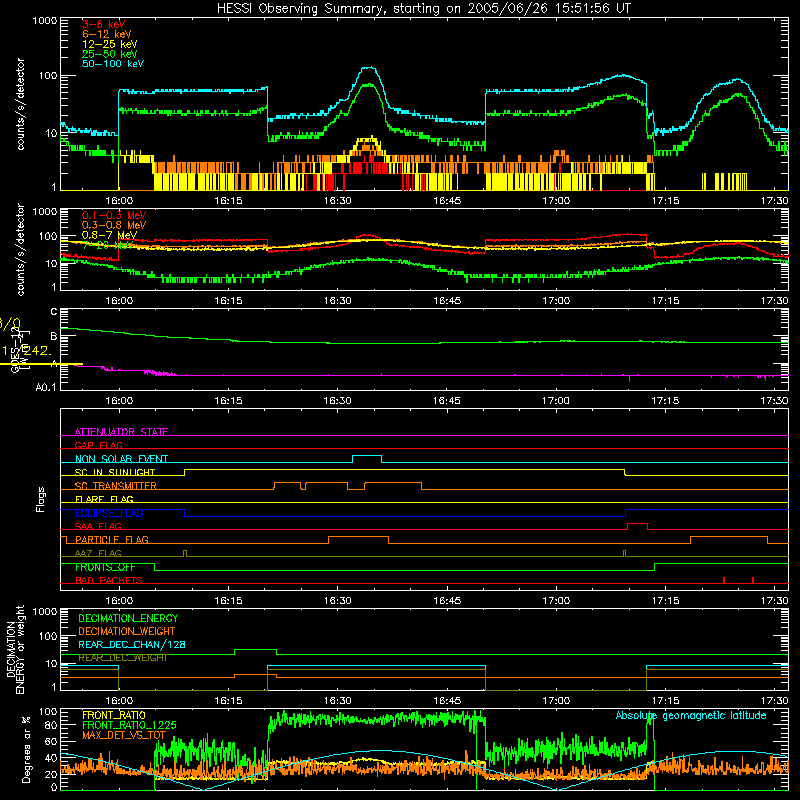The width and height of the screenshot is (800, 800).
Task: Click the yellow 17242. overlay text
Action: (x=27, y=351)
